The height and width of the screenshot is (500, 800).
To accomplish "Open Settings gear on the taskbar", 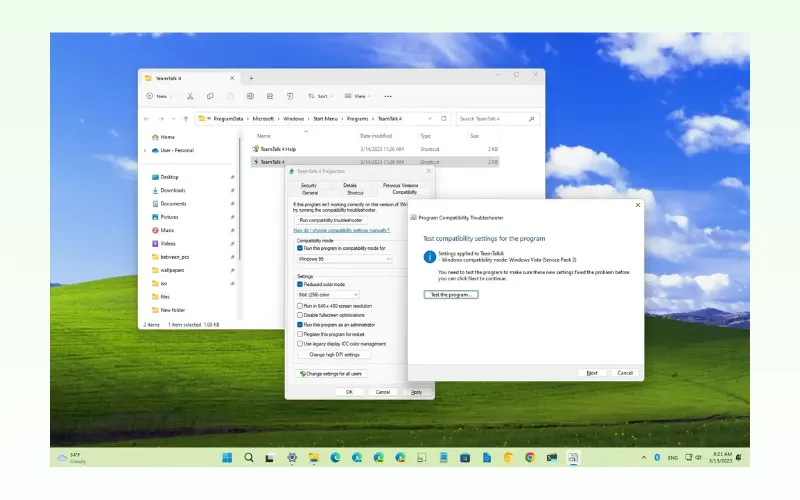I will 292,458.
